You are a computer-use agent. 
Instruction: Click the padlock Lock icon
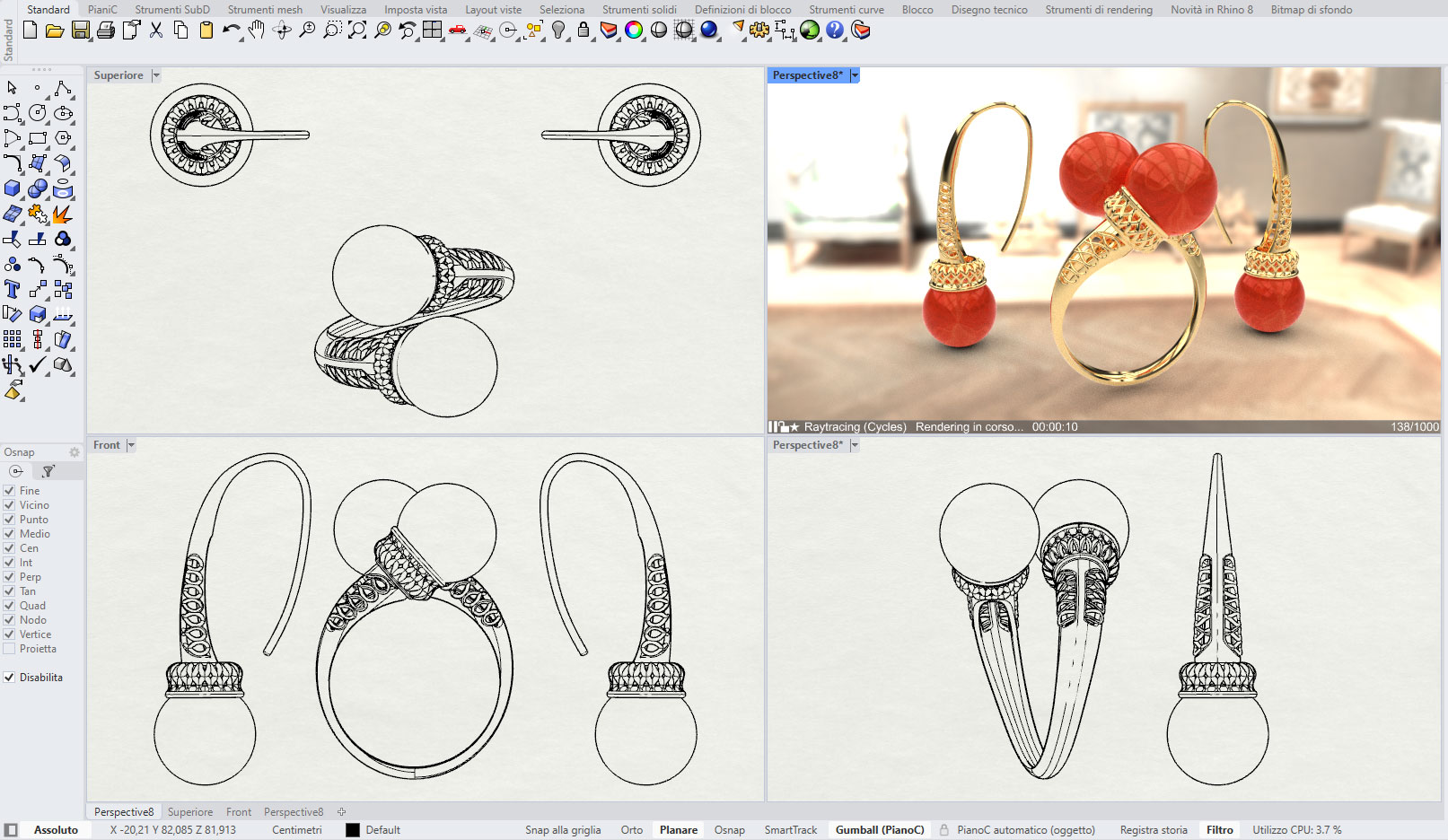(584, 31)
